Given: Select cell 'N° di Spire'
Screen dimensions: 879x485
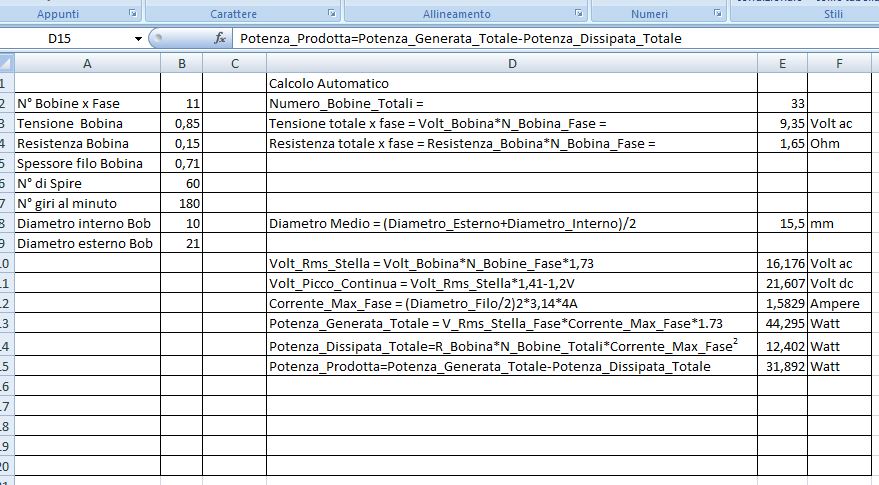Looking at the screenshot, I should (87, 183).
